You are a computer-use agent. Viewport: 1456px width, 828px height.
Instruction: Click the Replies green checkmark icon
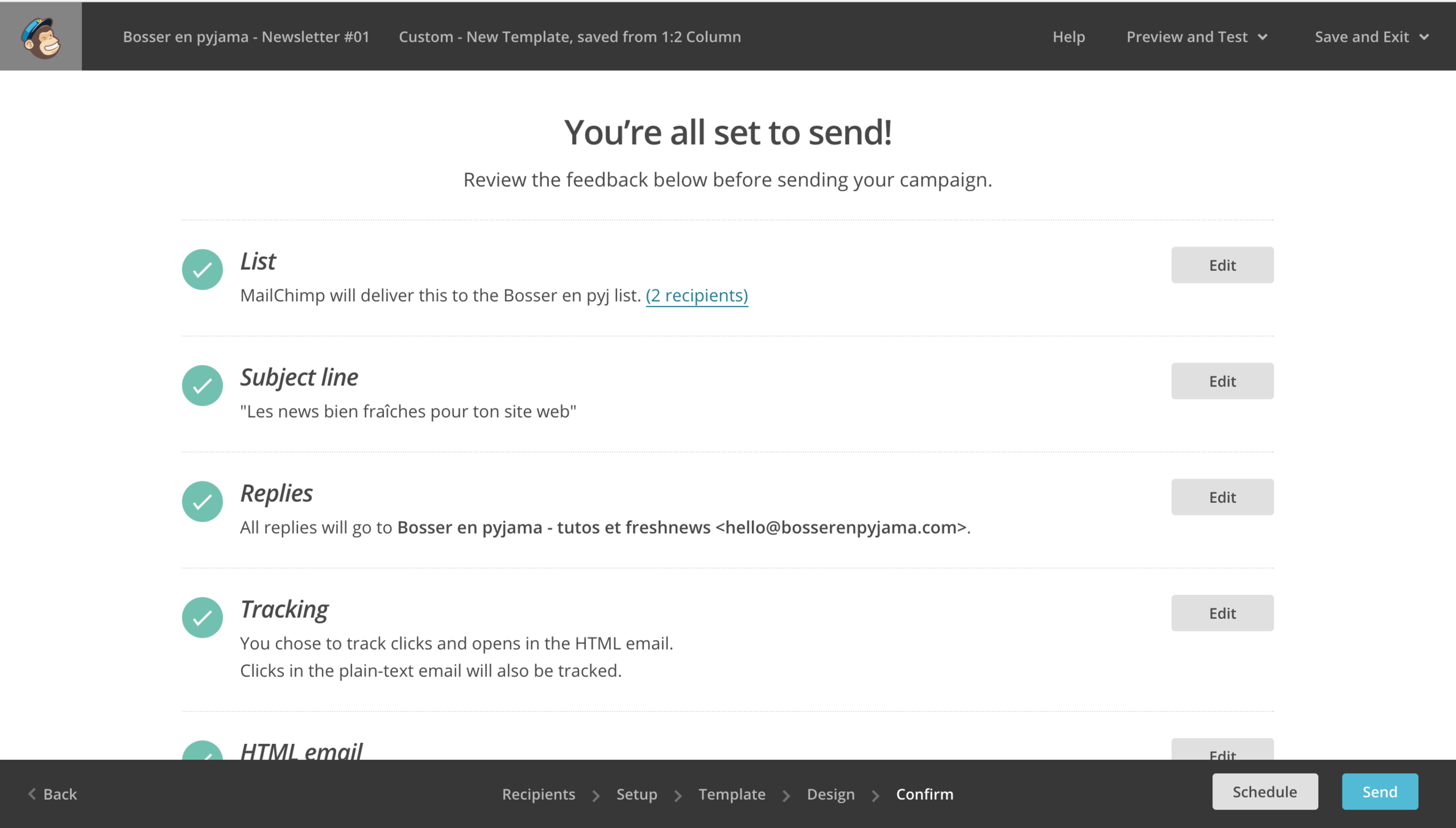point(202,501)
